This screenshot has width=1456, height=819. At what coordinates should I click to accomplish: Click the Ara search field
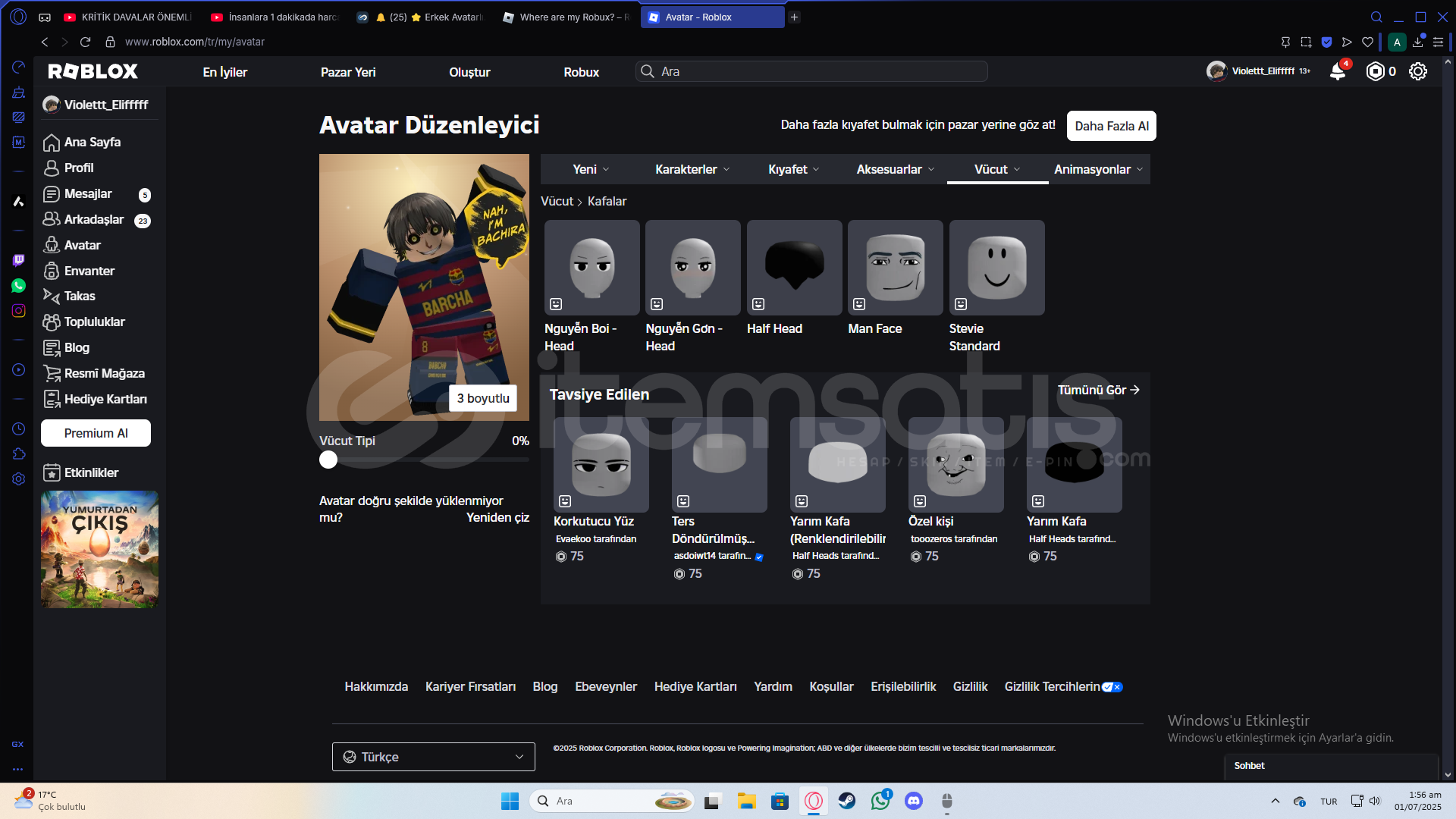(x=811, y=71)
